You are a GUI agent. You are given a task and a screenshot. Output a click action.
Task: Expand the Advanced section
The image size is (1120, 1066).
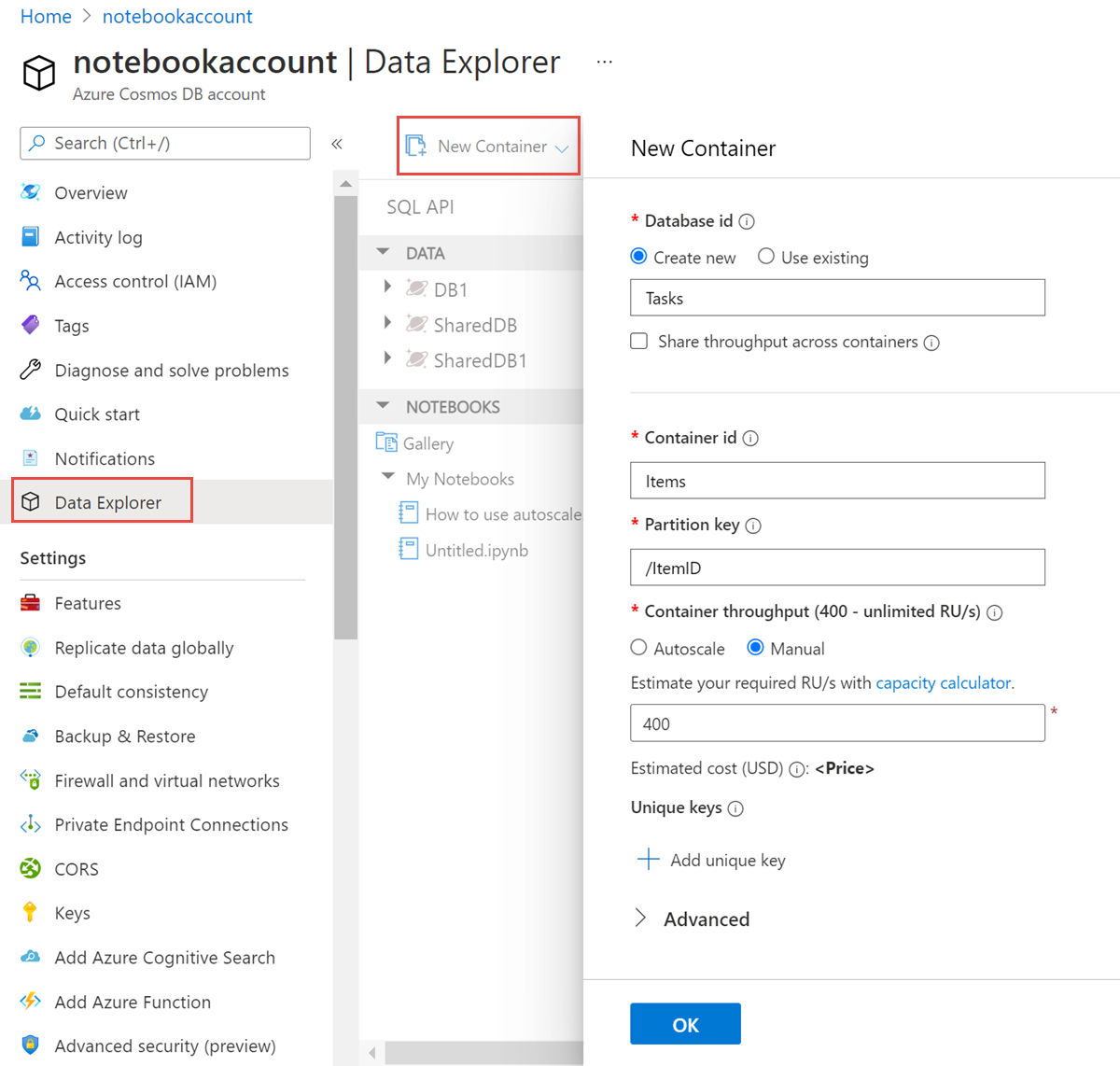coord(642,919)
